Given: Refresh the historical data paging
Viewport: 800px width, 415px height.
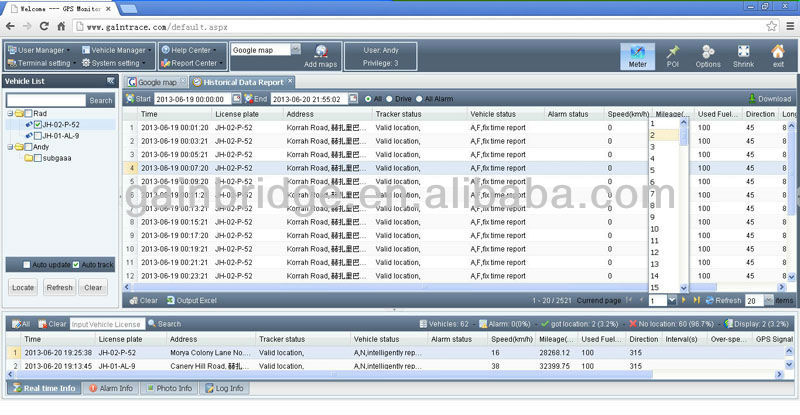Looking at the screenshot, I should [723, 300].
